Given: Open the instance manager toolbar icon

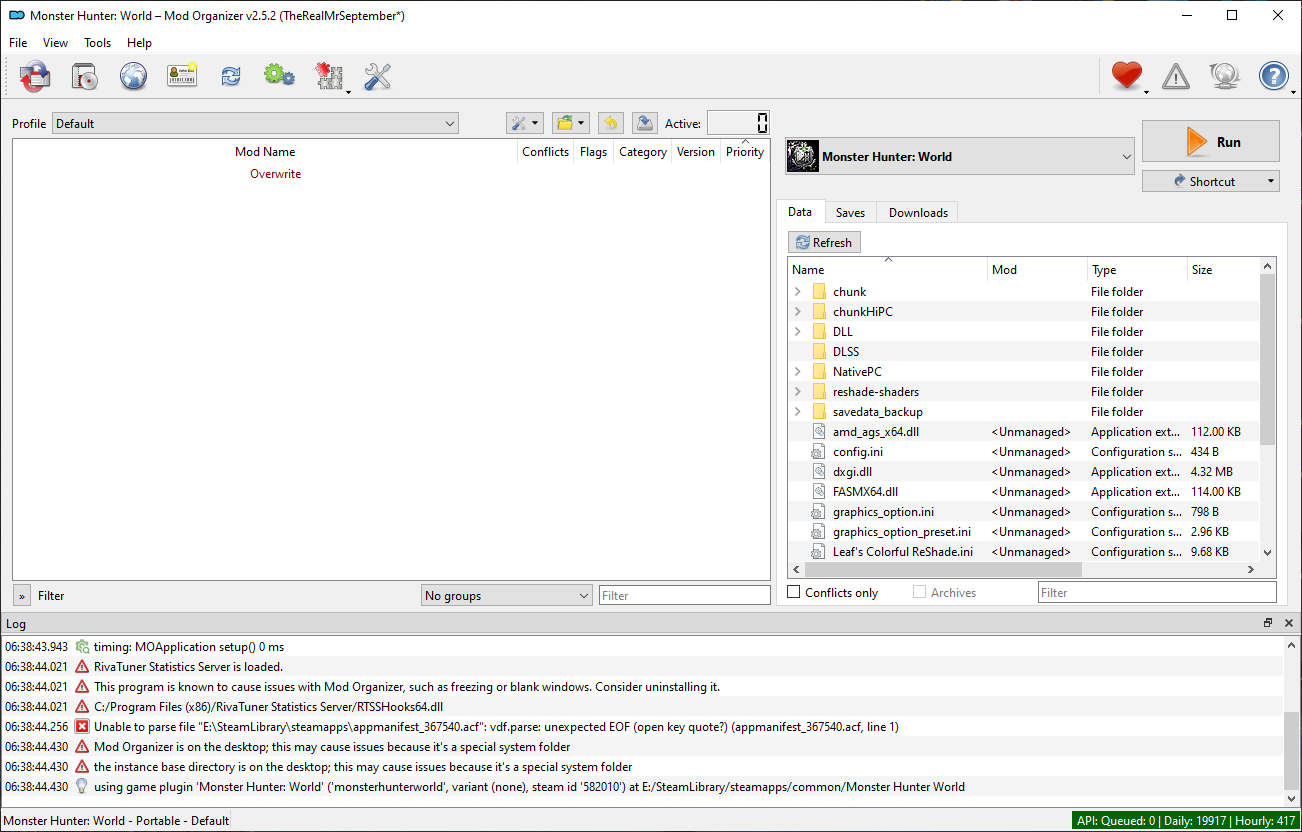Looking at the screenshot, I should click(x=35, y=76).
